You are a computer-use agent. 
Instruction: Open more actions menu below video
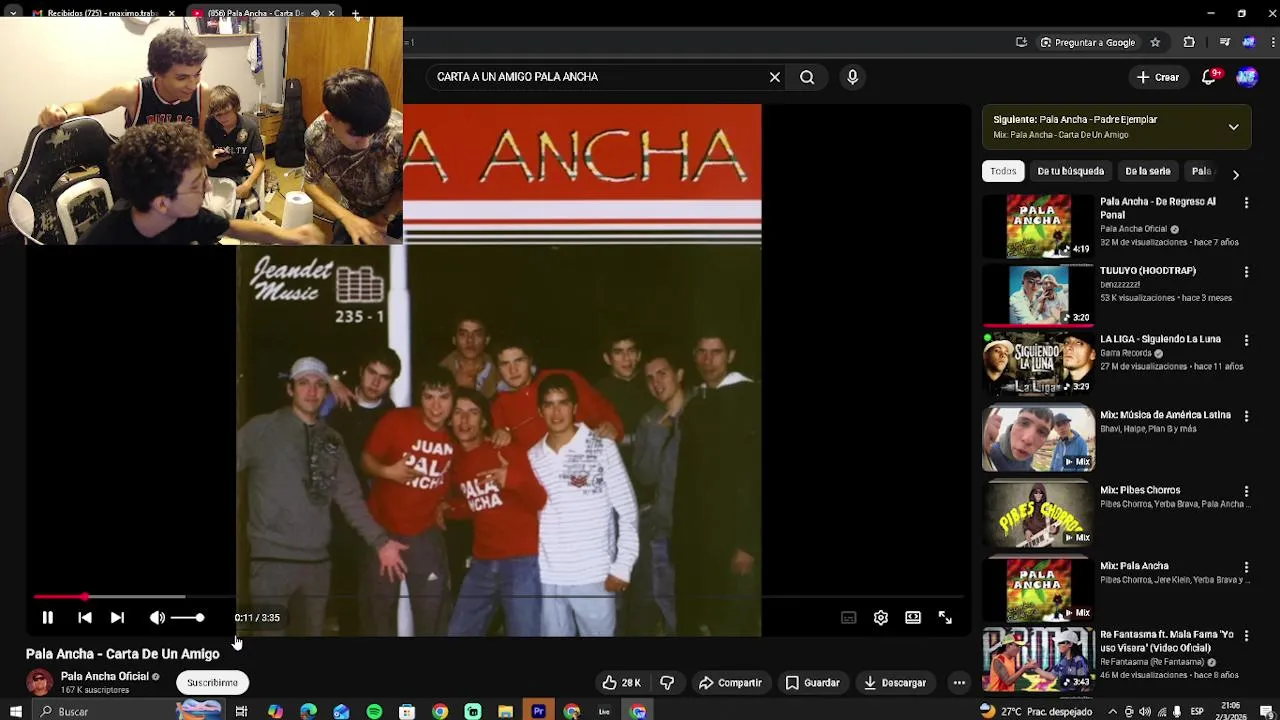[x=959, y=683]
